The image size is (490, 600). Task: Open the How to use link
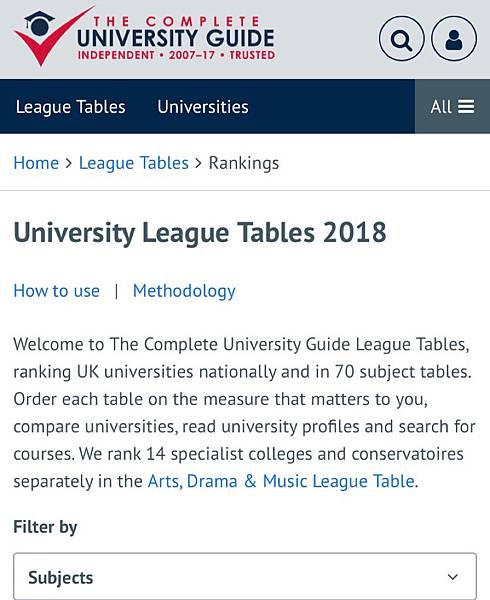56,291
